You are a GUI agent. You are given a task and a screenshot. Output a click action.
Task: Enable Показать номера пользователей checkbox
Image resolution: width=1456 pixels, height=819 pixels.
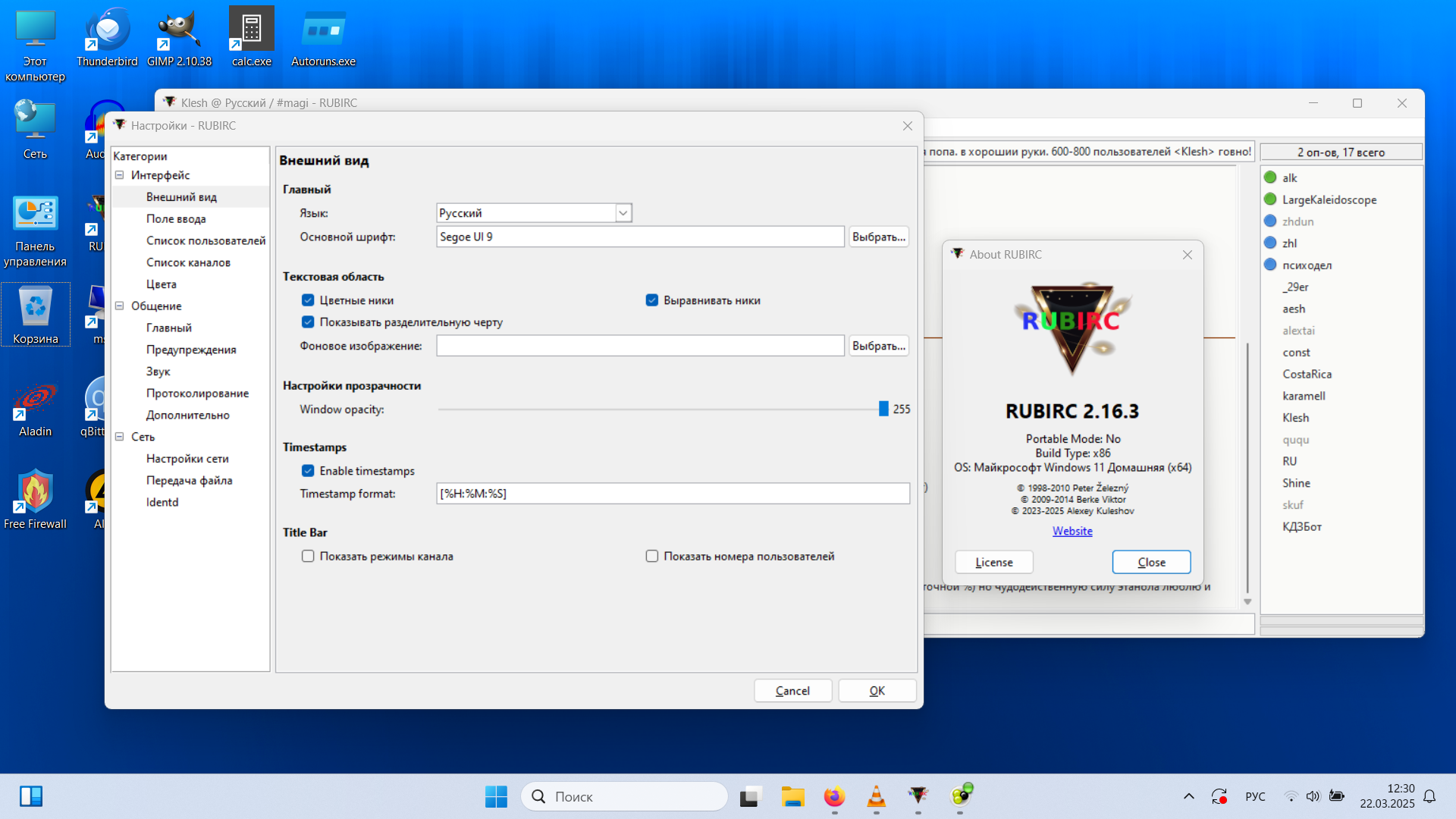click(x=651, y=557)
